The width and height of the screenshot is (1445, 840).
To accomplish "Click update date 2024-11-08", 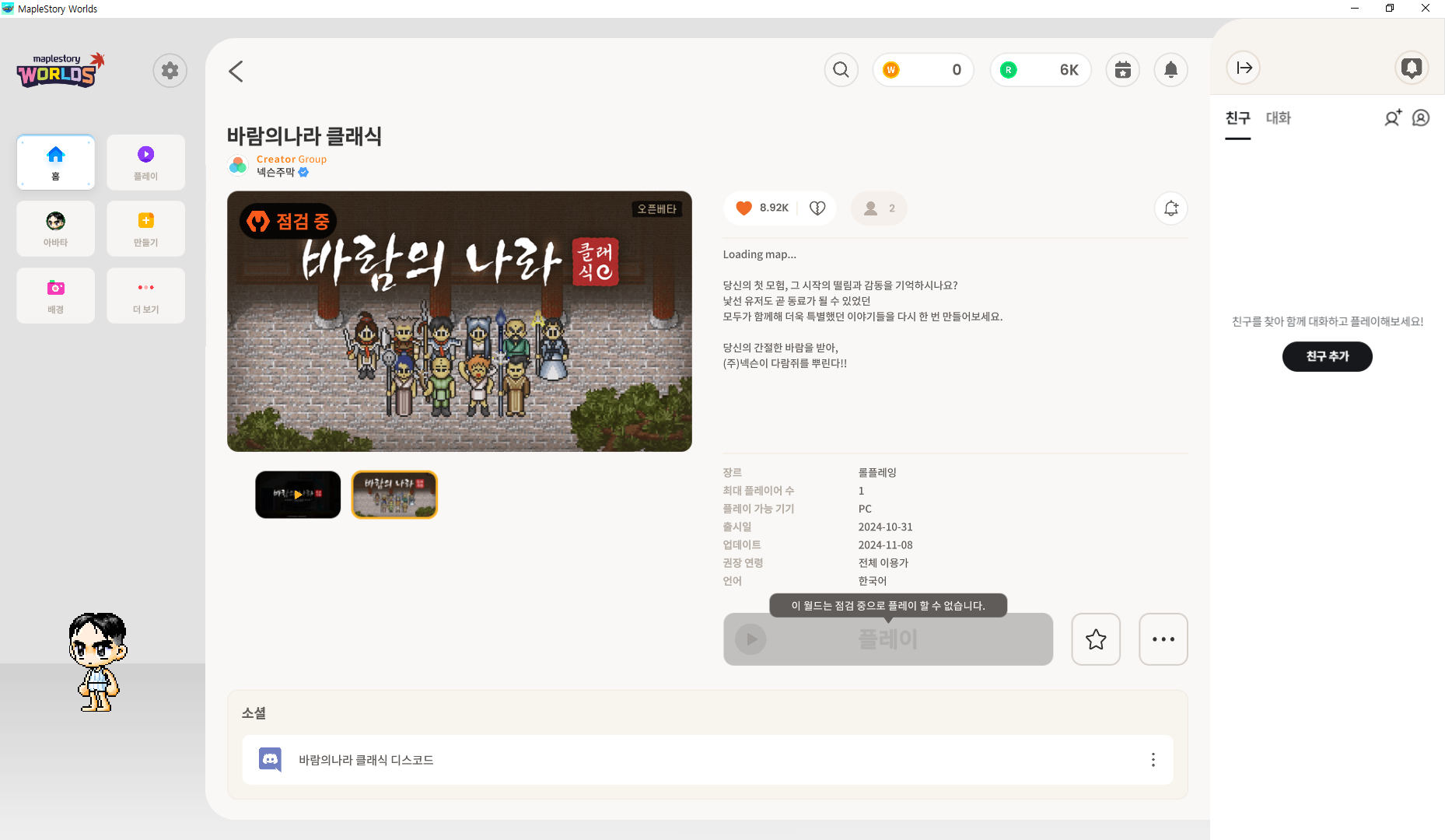I will point(885,545).
